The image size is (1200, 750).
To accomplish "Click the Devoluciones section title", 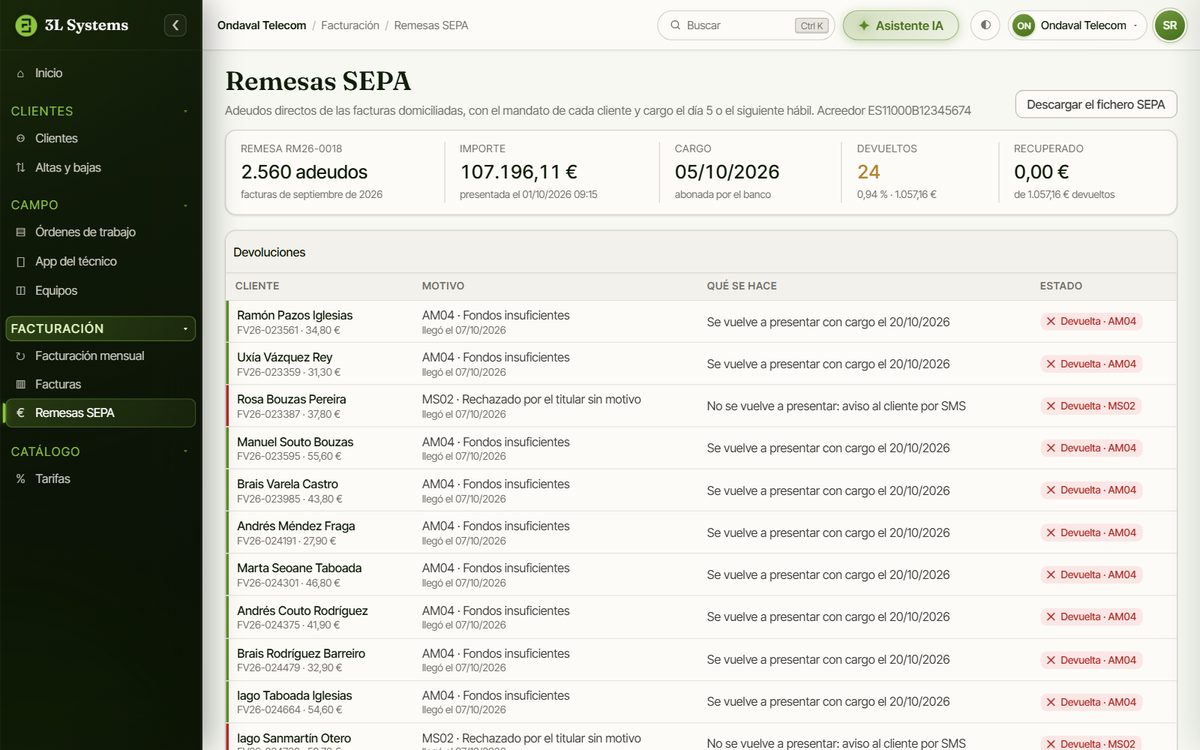I will coord(269,252).
